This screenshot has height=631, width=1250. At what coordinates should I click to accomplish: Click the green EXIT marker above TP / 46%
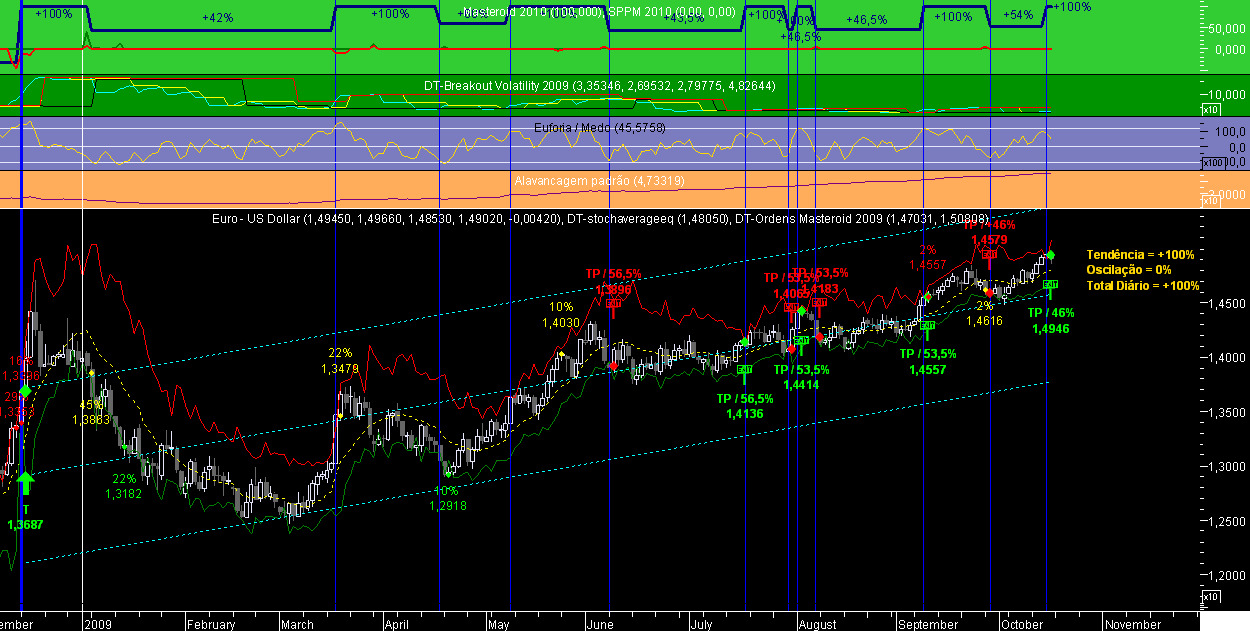[1051, 285]
